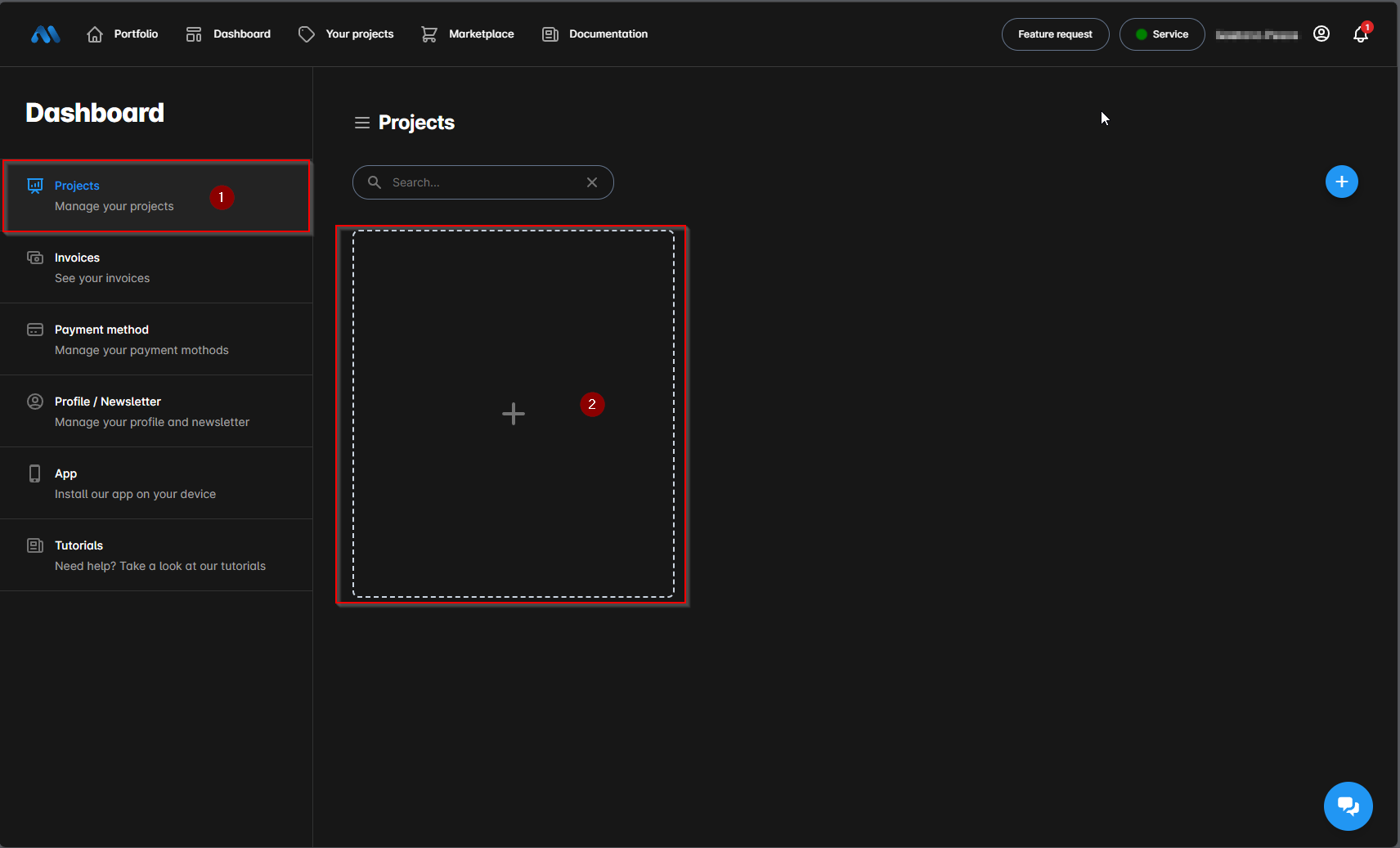The height and width of the screenshot is (848, 1400).
Task: Open Documentation from the top bar
Action: (x=595, y=34)
